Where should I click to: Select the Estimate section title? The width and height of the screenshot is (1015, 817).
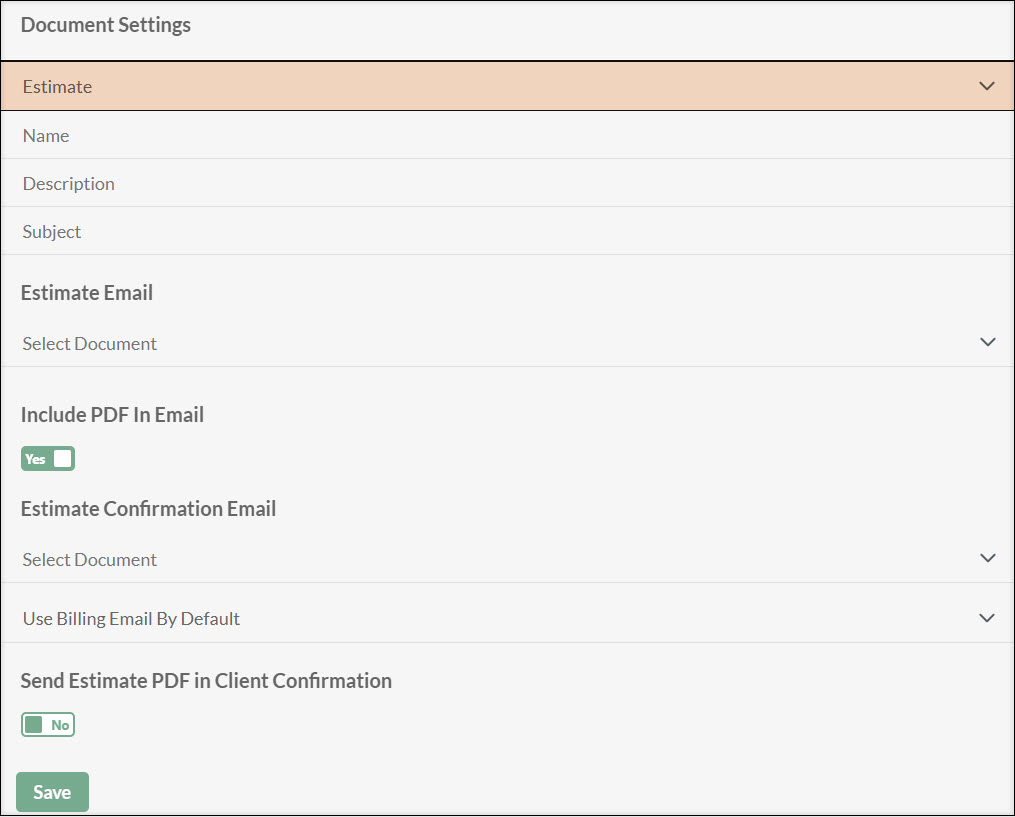click(57, 86)
